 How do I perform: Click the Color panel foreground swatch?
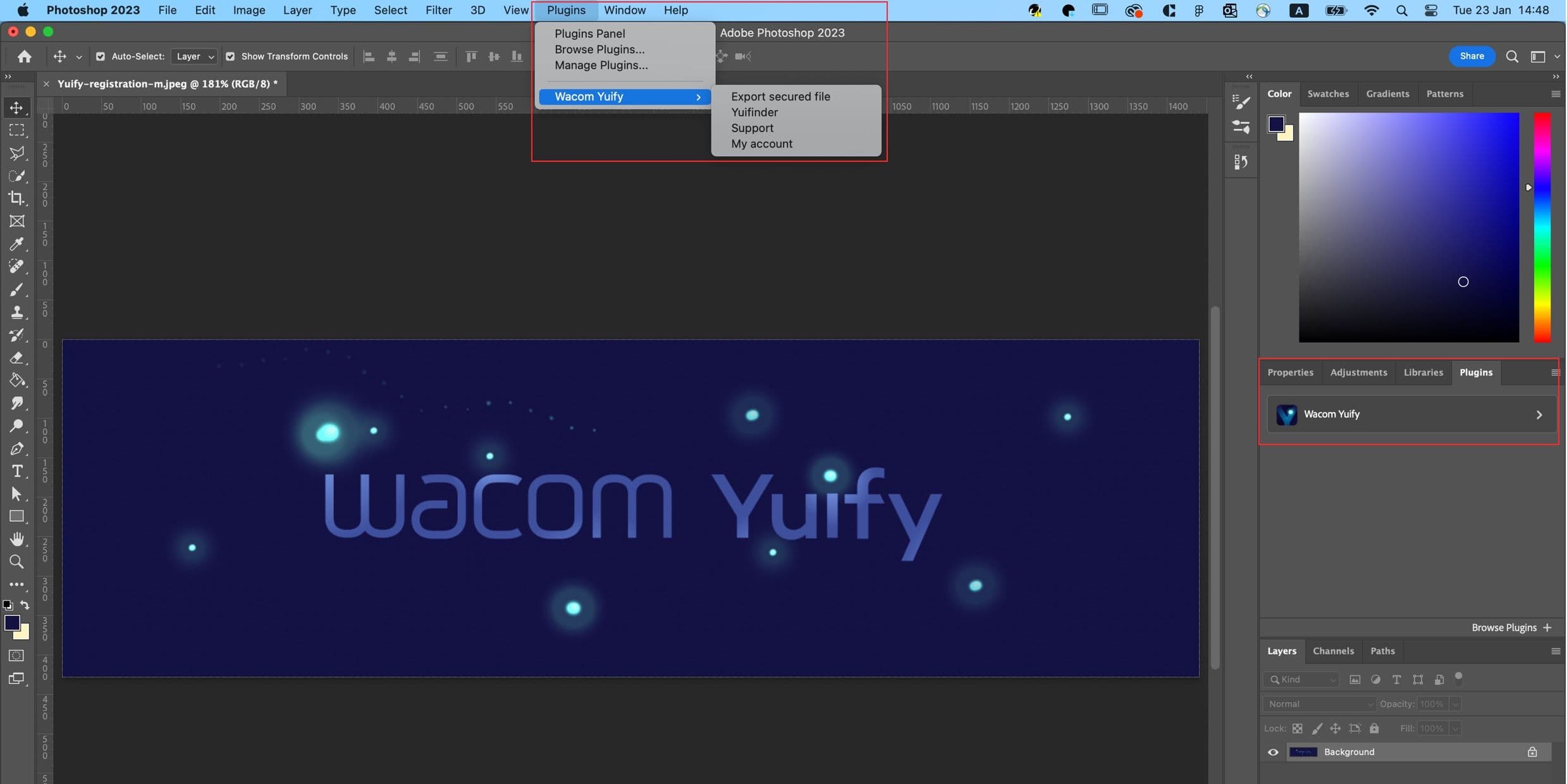pos(1276,123)
